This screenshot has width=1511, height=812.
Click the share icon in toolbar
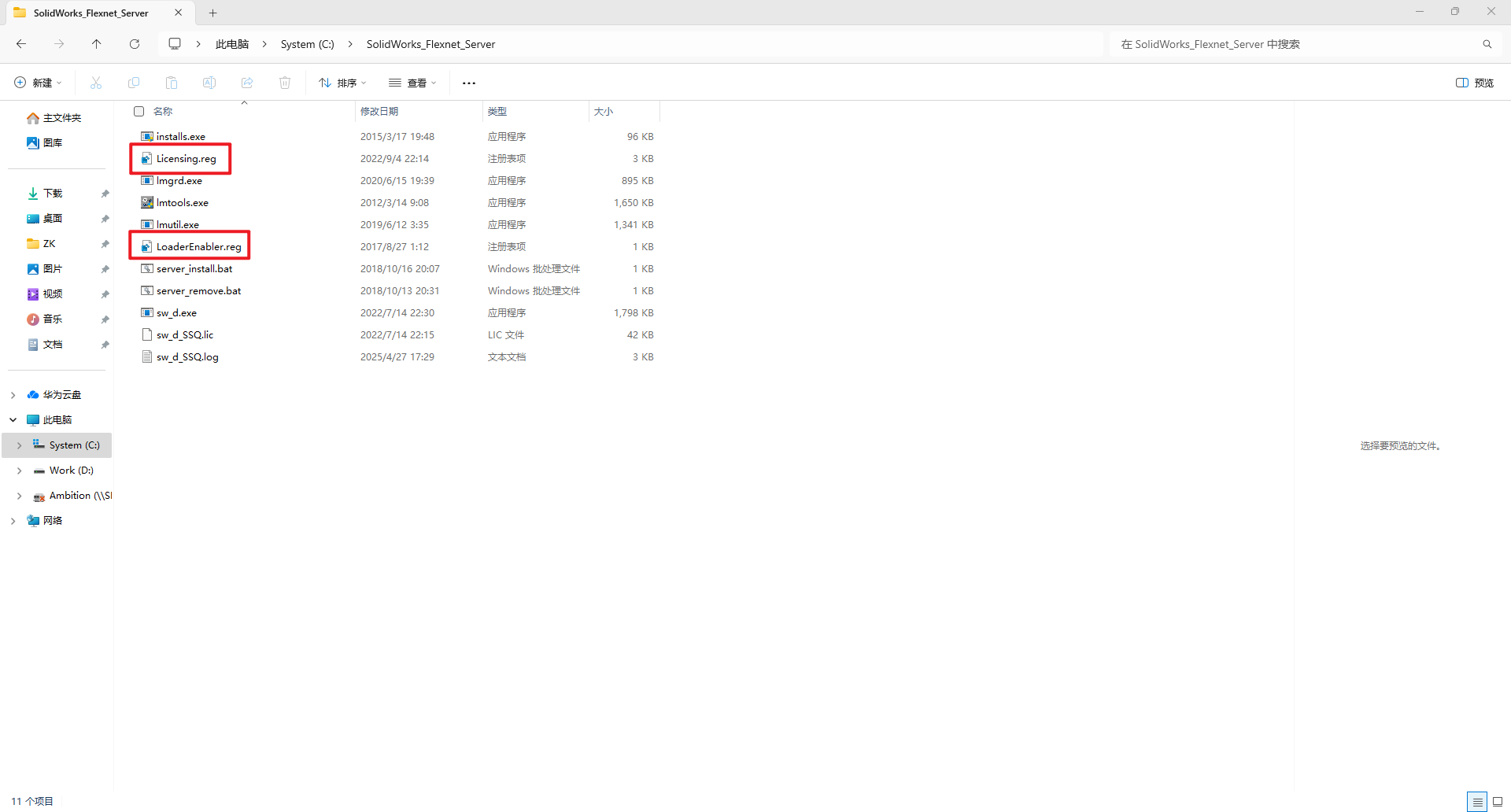(247, 83)
